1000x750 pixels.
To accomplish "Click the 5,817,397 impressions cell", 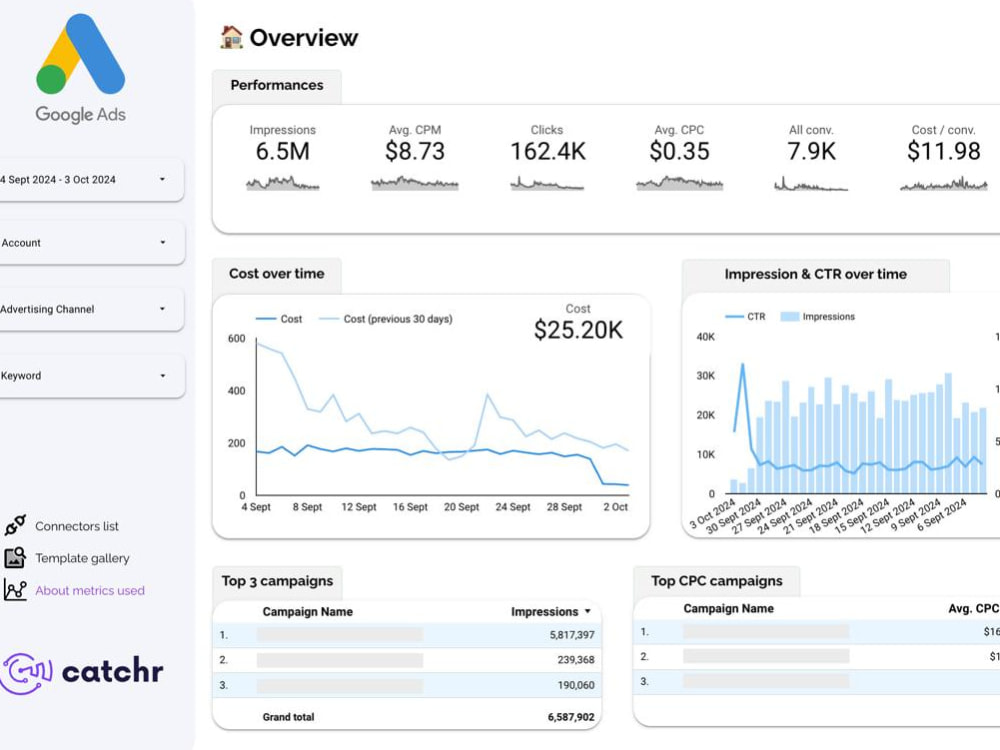I will (x=571, y=635).
